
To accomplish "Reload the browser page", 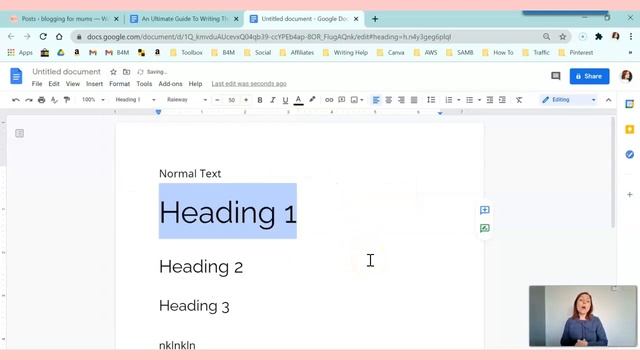I will click(43, 36).
